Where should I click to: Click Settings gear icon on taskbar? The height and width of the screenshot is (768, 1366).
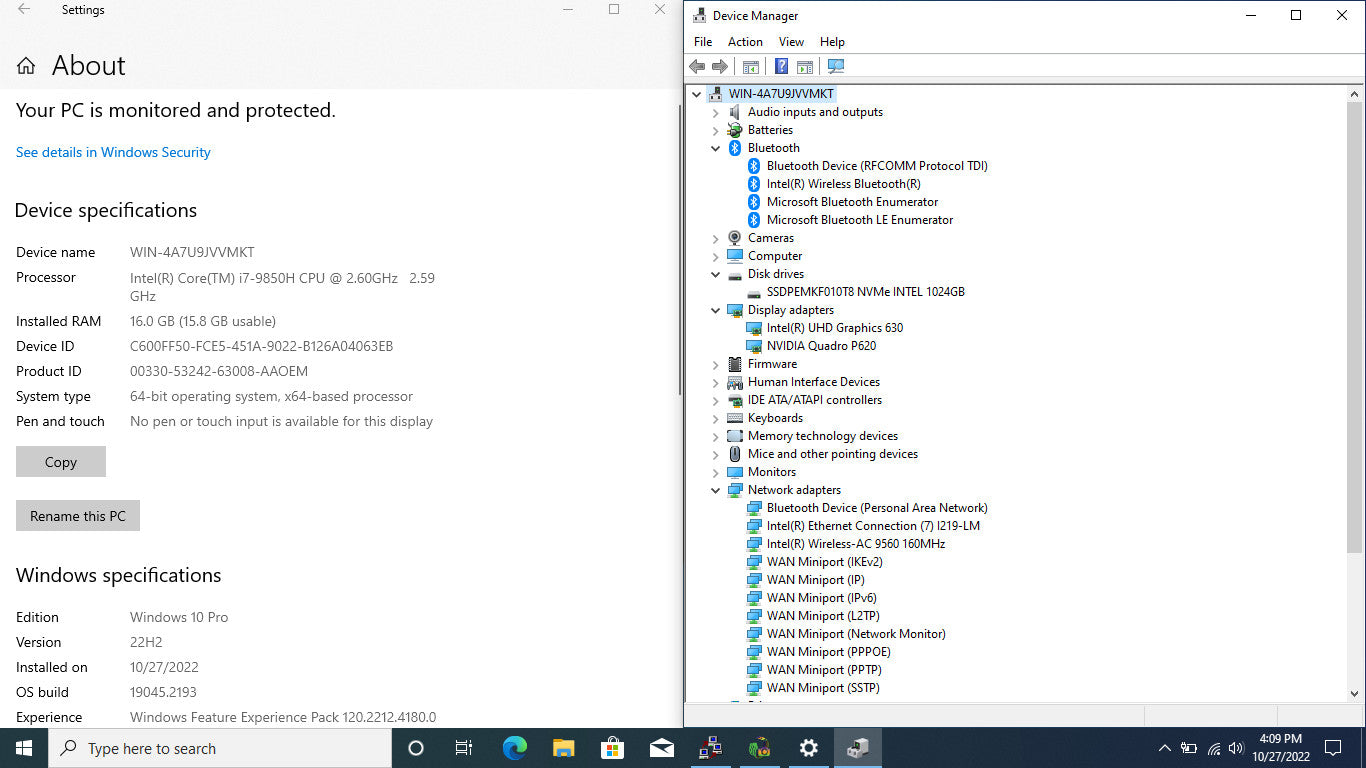pyautogui.click(x=809, y=748)
